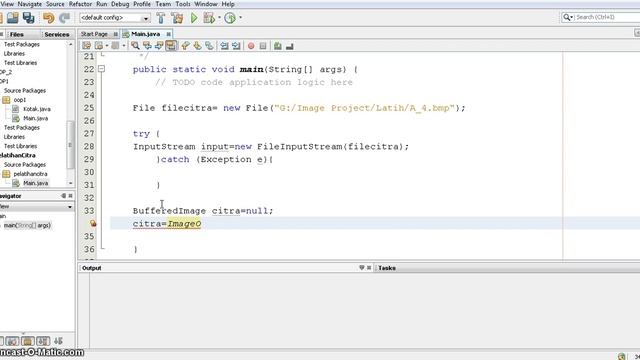
Task: Toggle the second Navigator filter button
Action: tap(12, 341)
